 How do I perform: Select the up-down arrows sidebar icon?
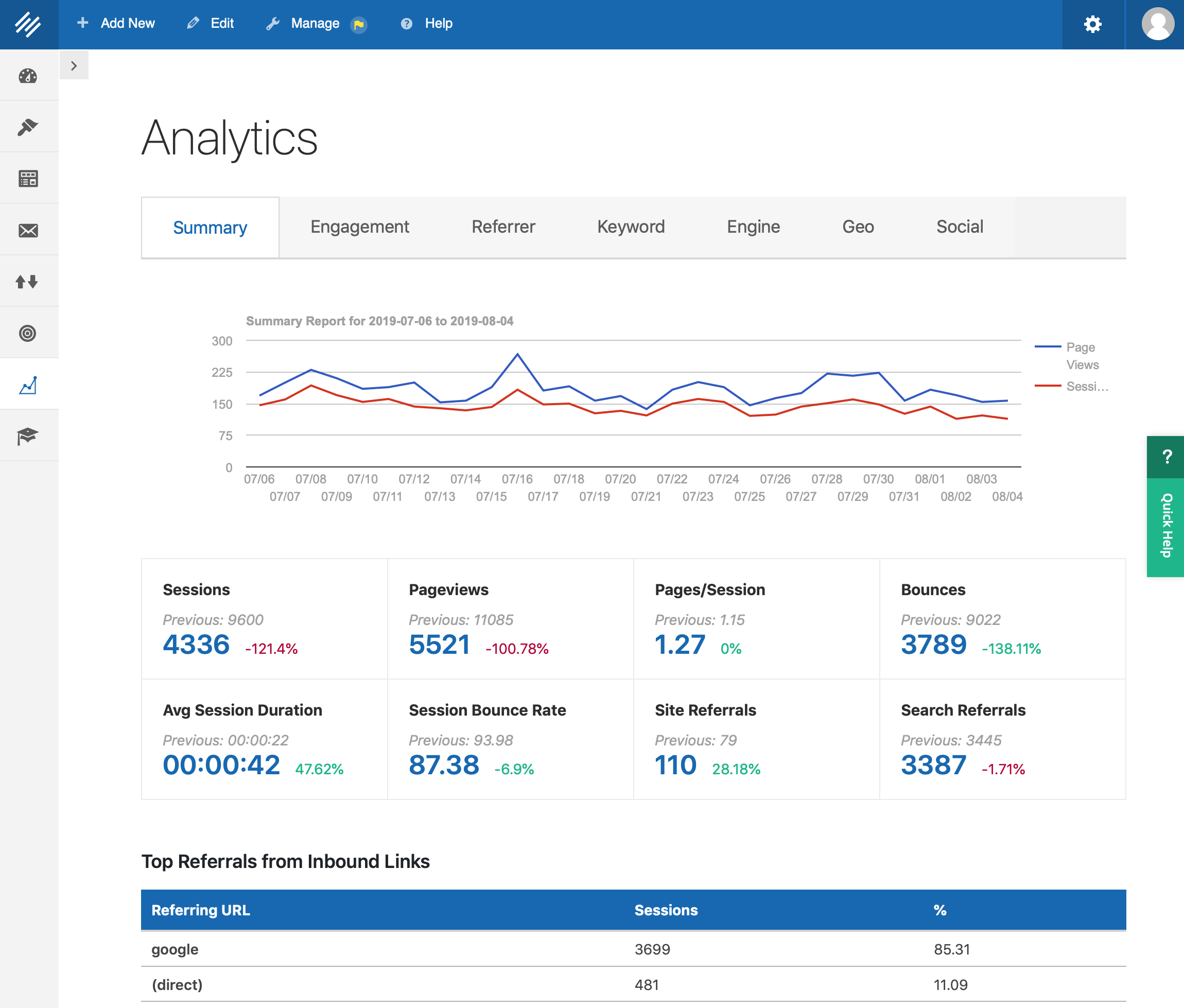[28, 282]
